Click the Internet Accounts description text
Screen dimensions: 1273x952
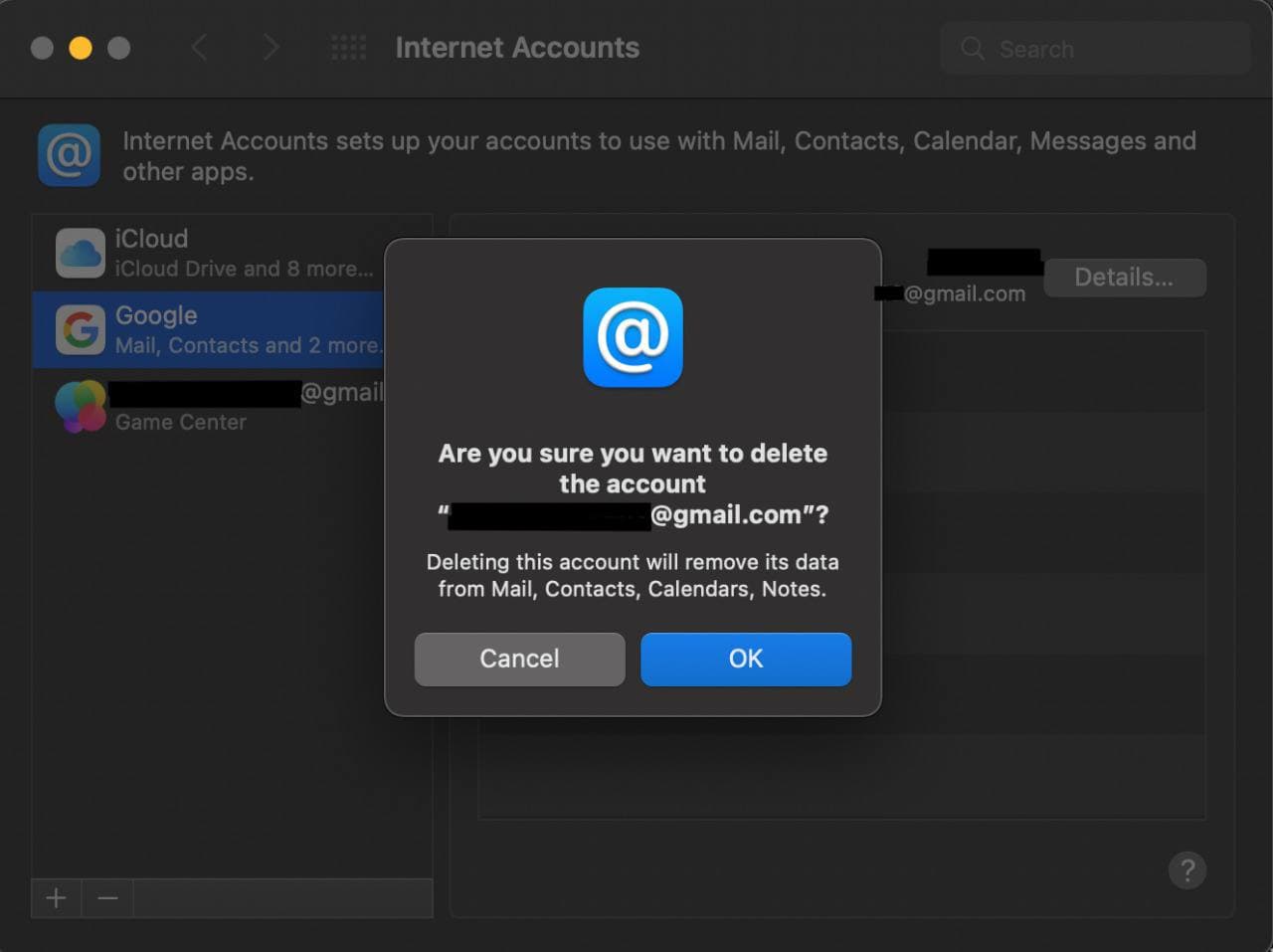(x=658, y=156)
